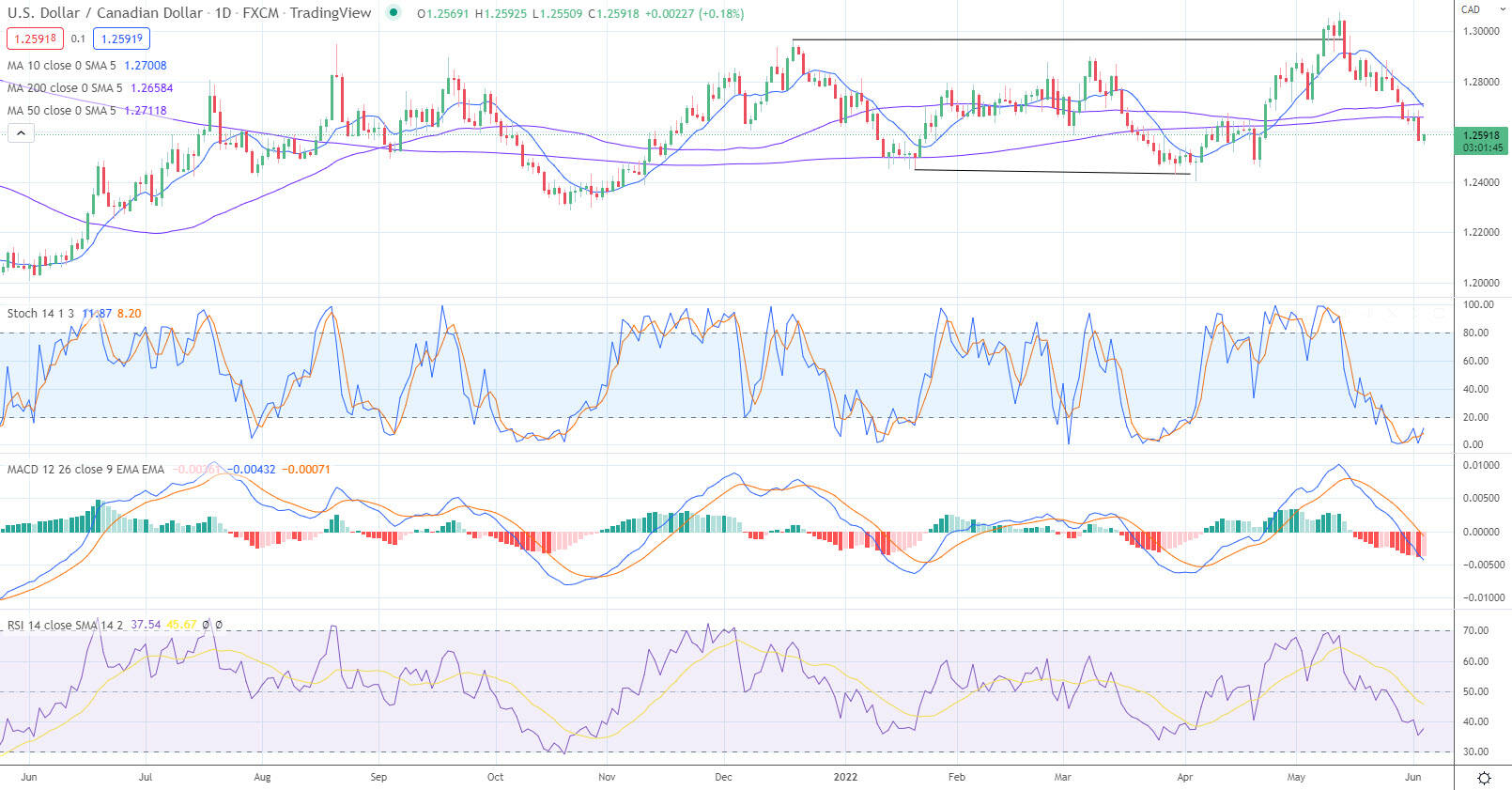Click the 2022 label on time axis

tap(846, 777)
